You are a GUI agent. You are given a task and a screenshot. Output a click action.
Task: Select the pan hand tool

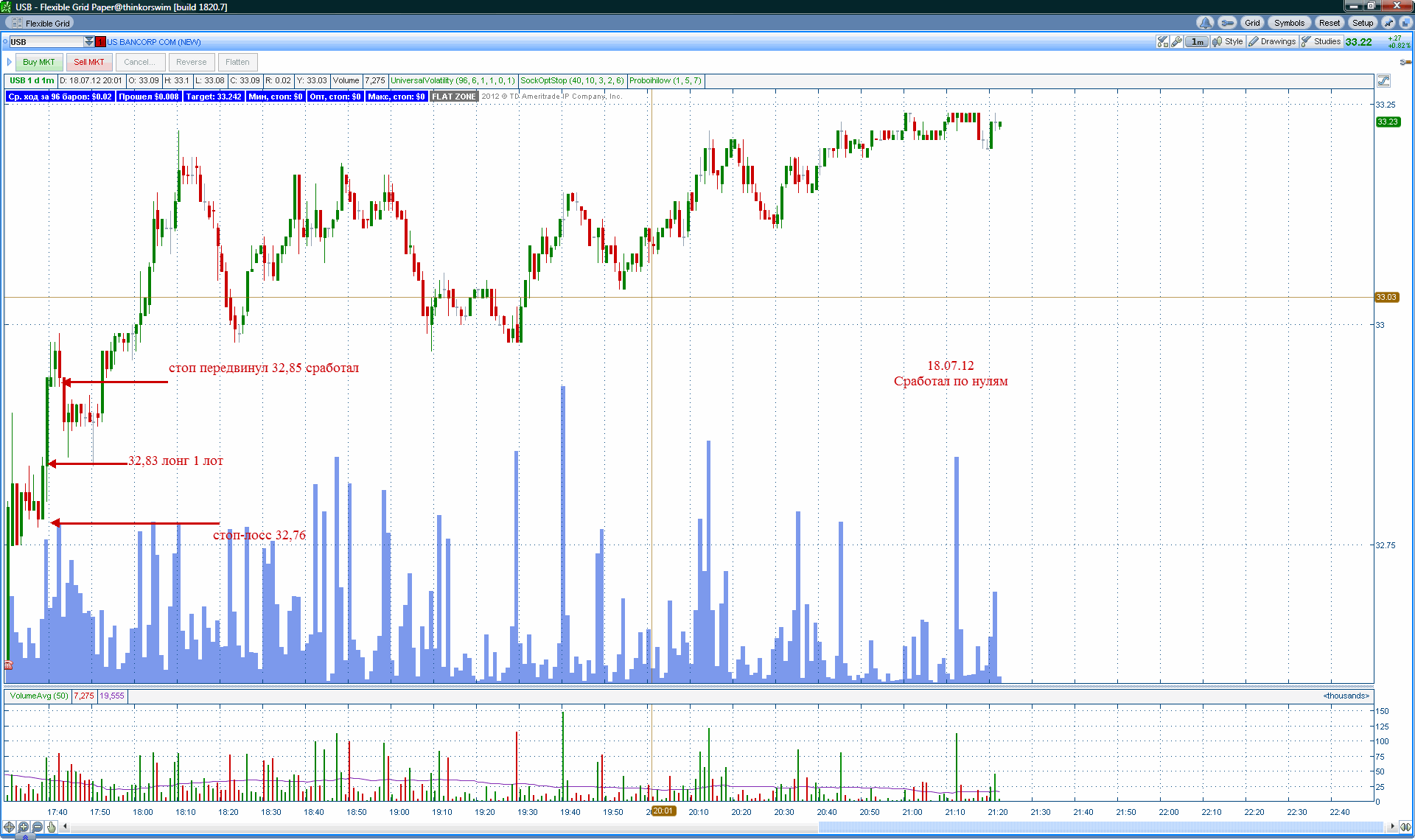(52, 827)
